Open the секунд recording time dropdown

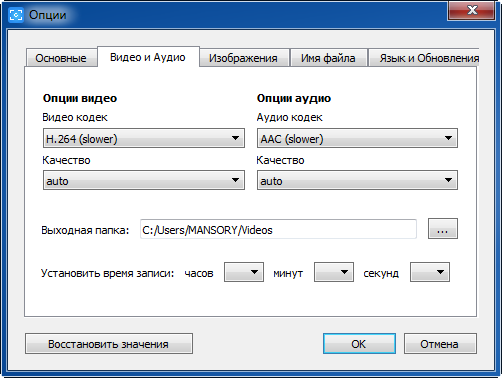(x=430, y=272)
